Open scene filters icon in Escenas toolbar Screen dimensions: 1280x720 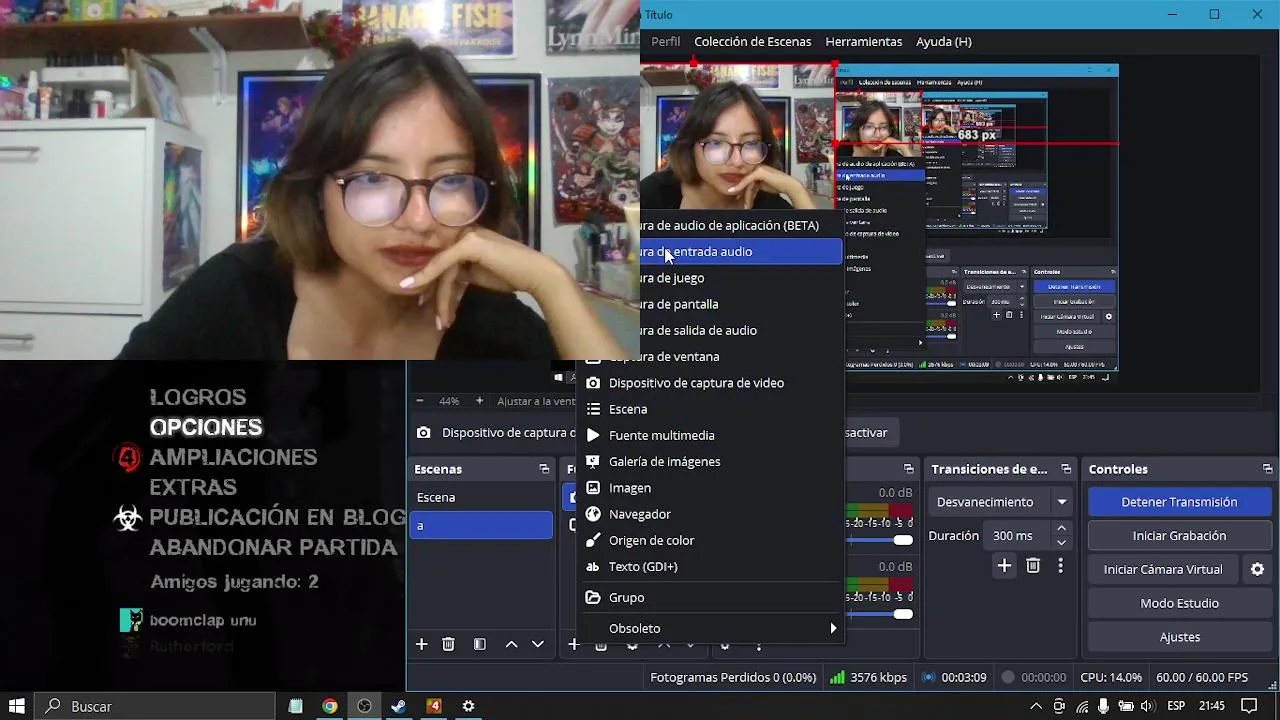(x=480, y=645)
